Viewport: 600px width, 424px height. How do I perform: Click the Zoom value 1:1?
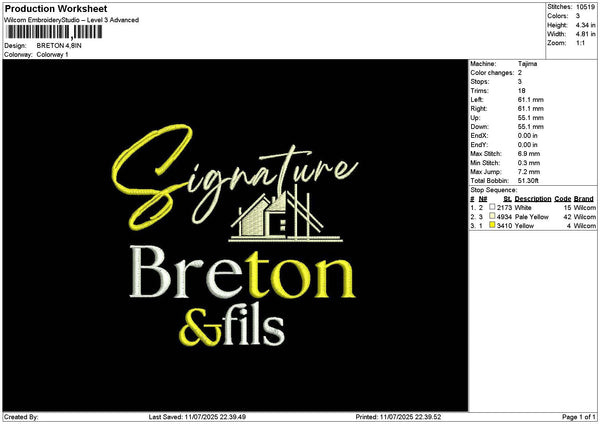pos(580,43)
